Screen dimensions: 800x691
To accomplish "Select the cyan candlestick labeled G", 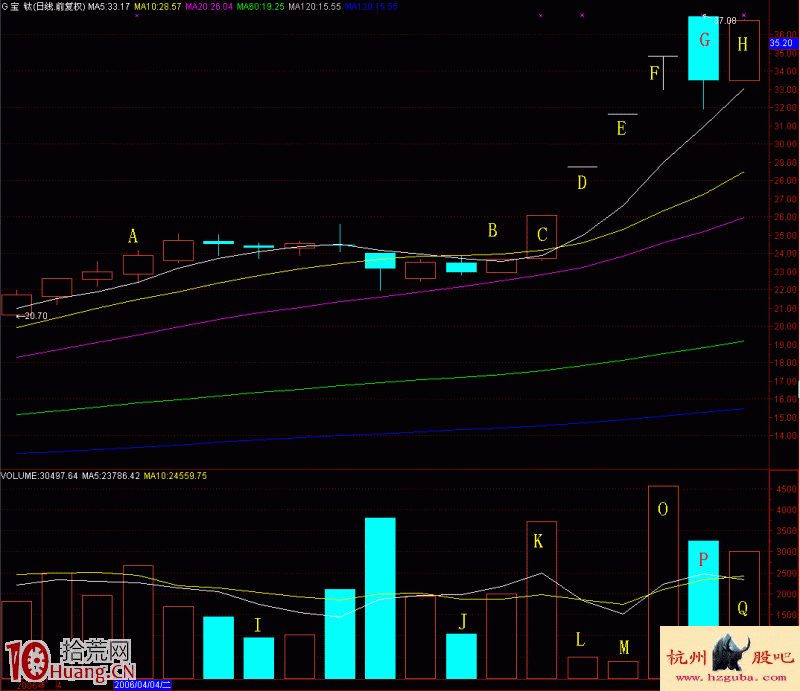I will point(703,49).
